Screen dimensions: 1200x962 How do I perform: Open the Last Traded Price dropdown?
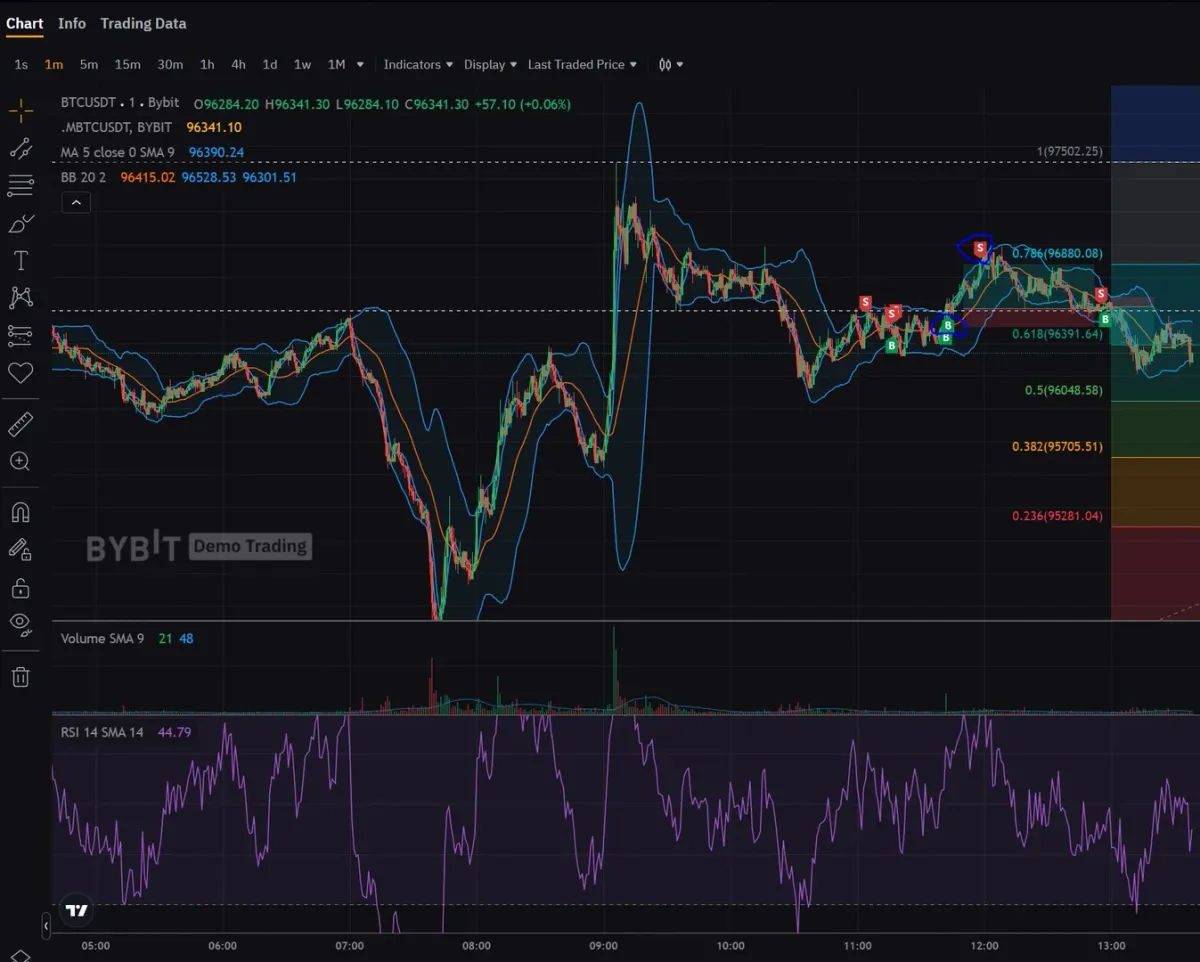pyautogui.click(x=582, y=65)
